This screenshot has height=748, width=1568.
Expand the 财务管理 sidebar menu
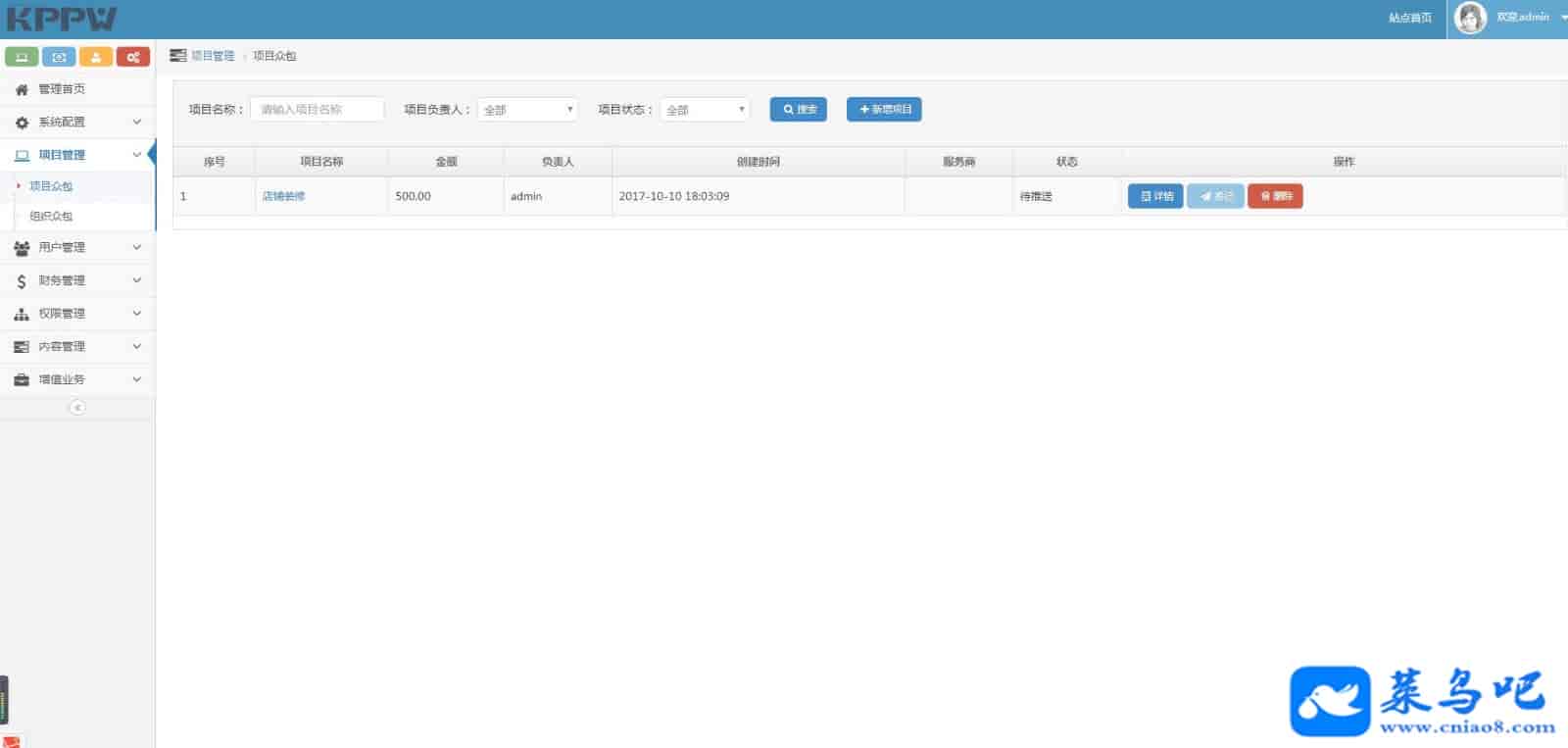coord(77,281)
